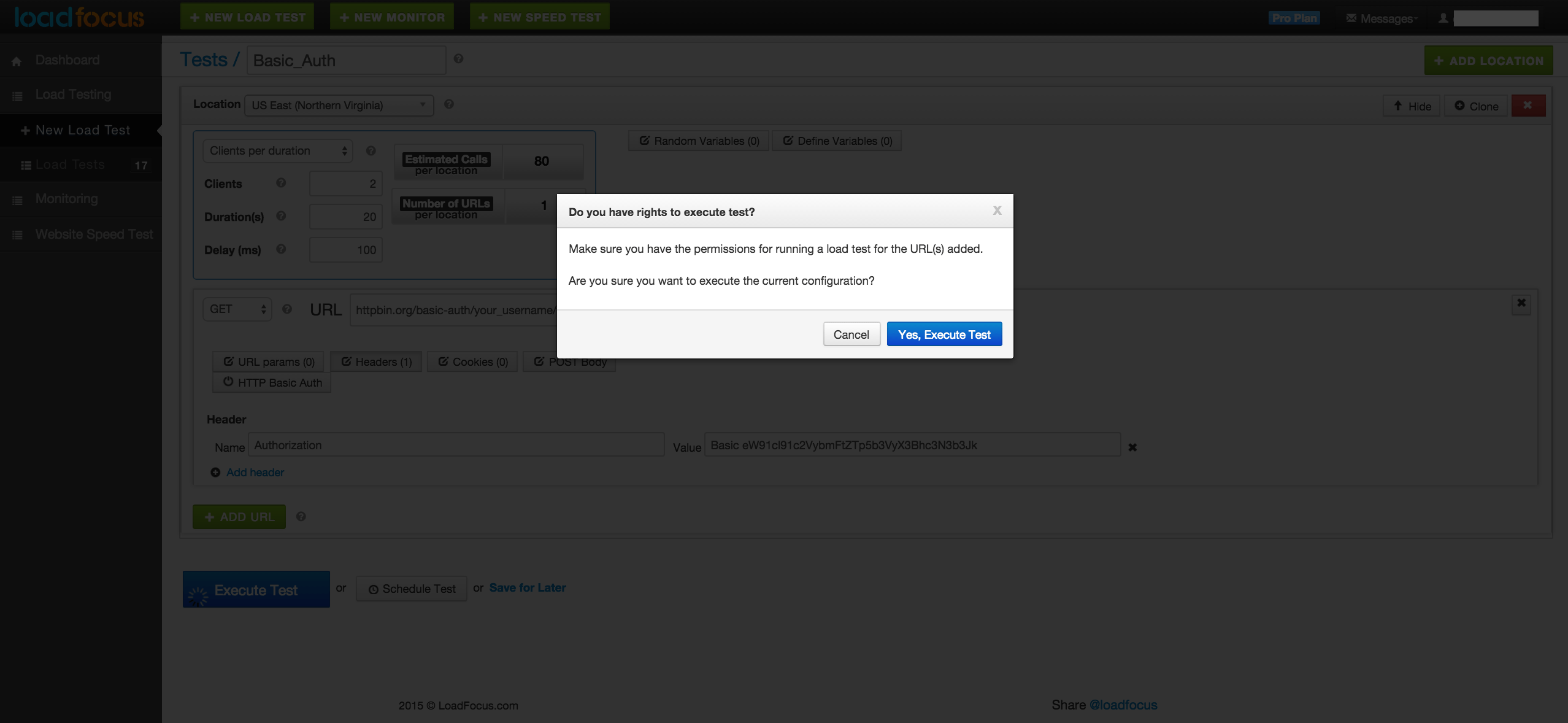1568x723 pixels.
Task: Delete the Authorization header value with X icon
Action: point(1131,447)
